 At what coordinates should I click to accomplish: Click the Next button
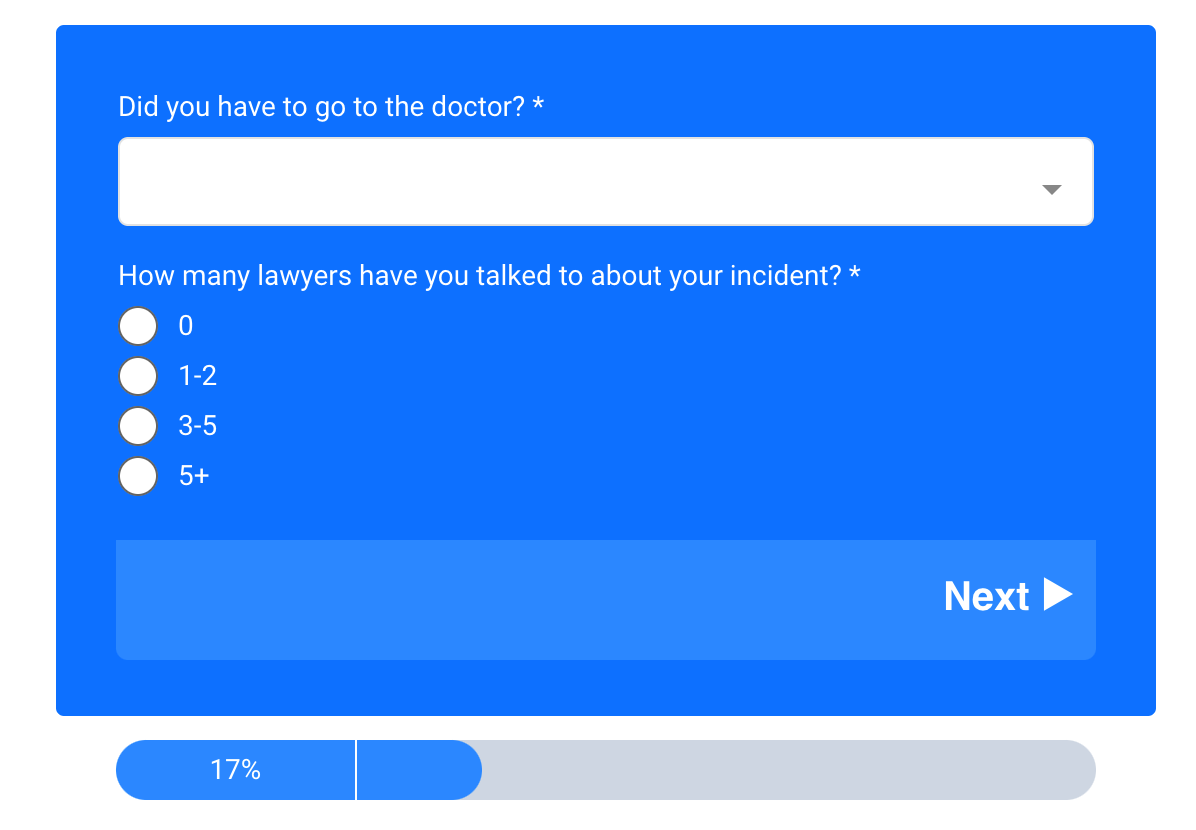tap(1006, 597)
